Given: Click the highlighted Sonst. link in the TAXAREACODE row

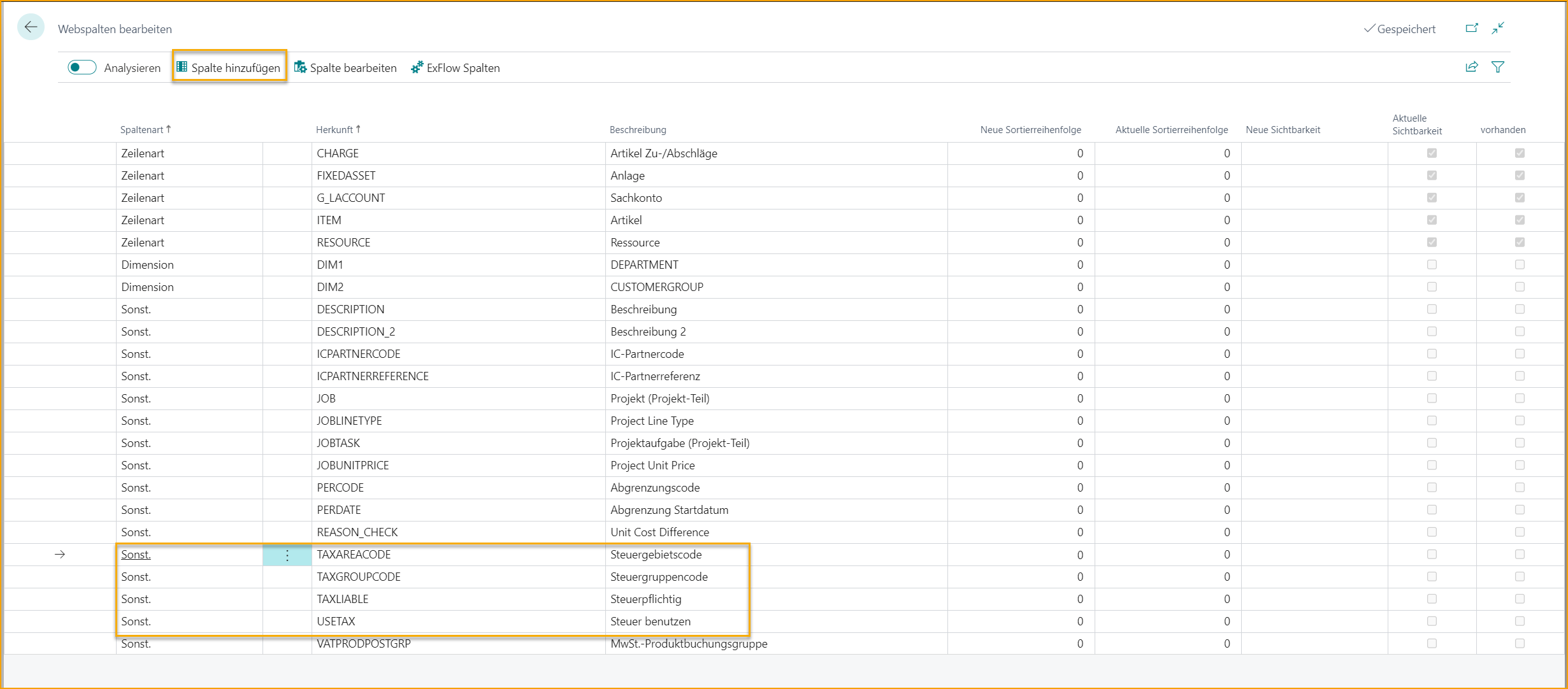Looking at the screenshot, I should click(136, 554).
